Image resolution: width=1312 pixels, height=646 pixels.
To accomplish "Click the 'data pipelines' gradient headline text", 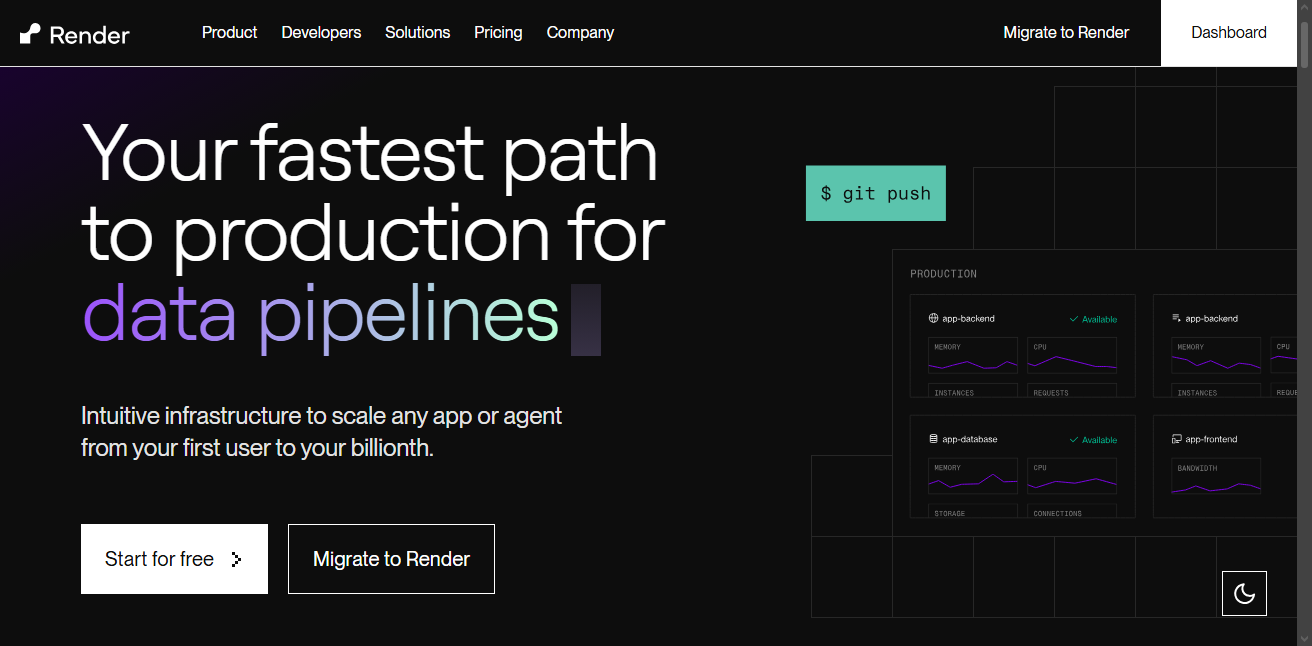I will 320,315.
